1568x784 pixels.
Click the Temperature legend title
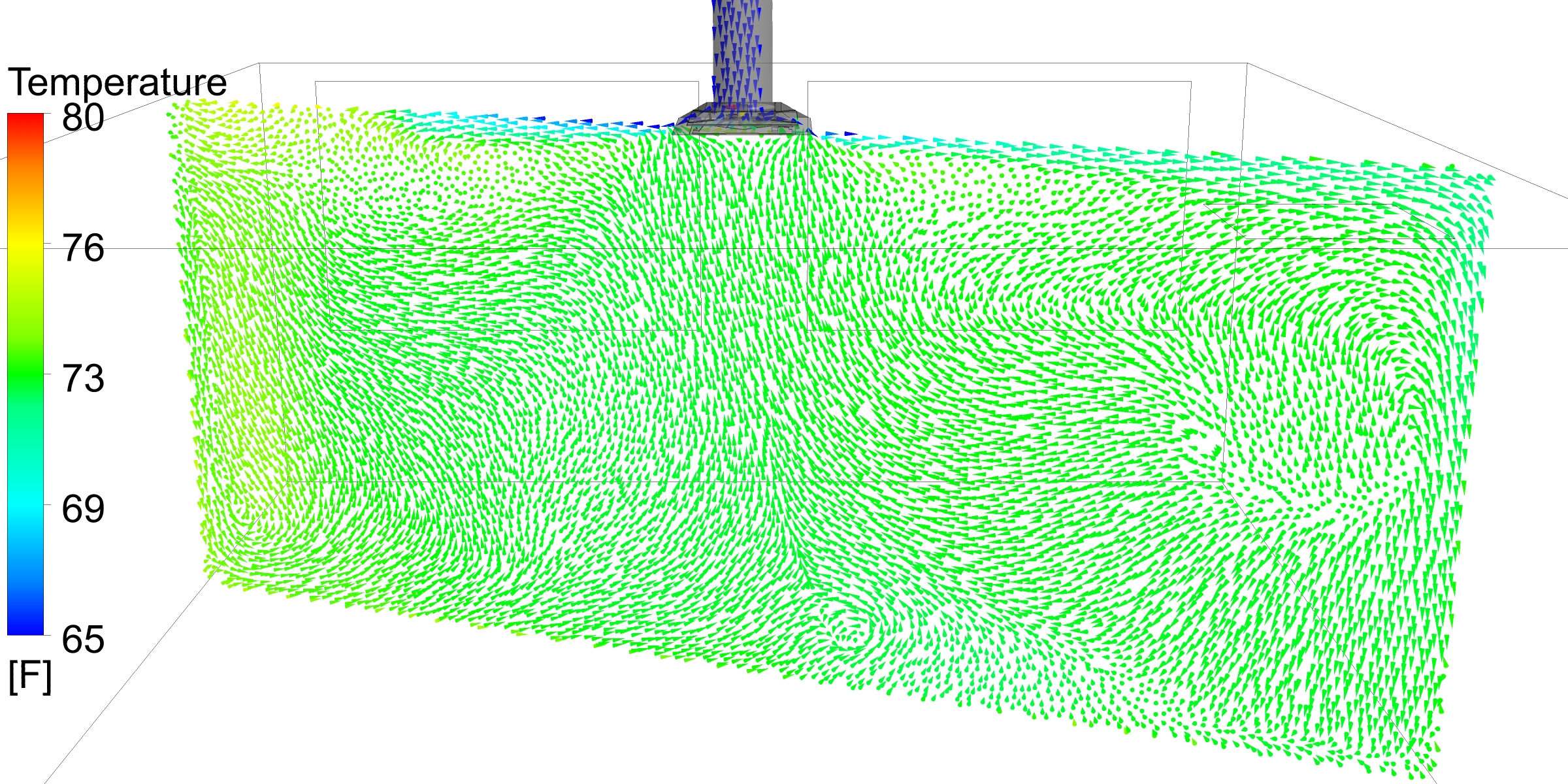pos(118,83)
